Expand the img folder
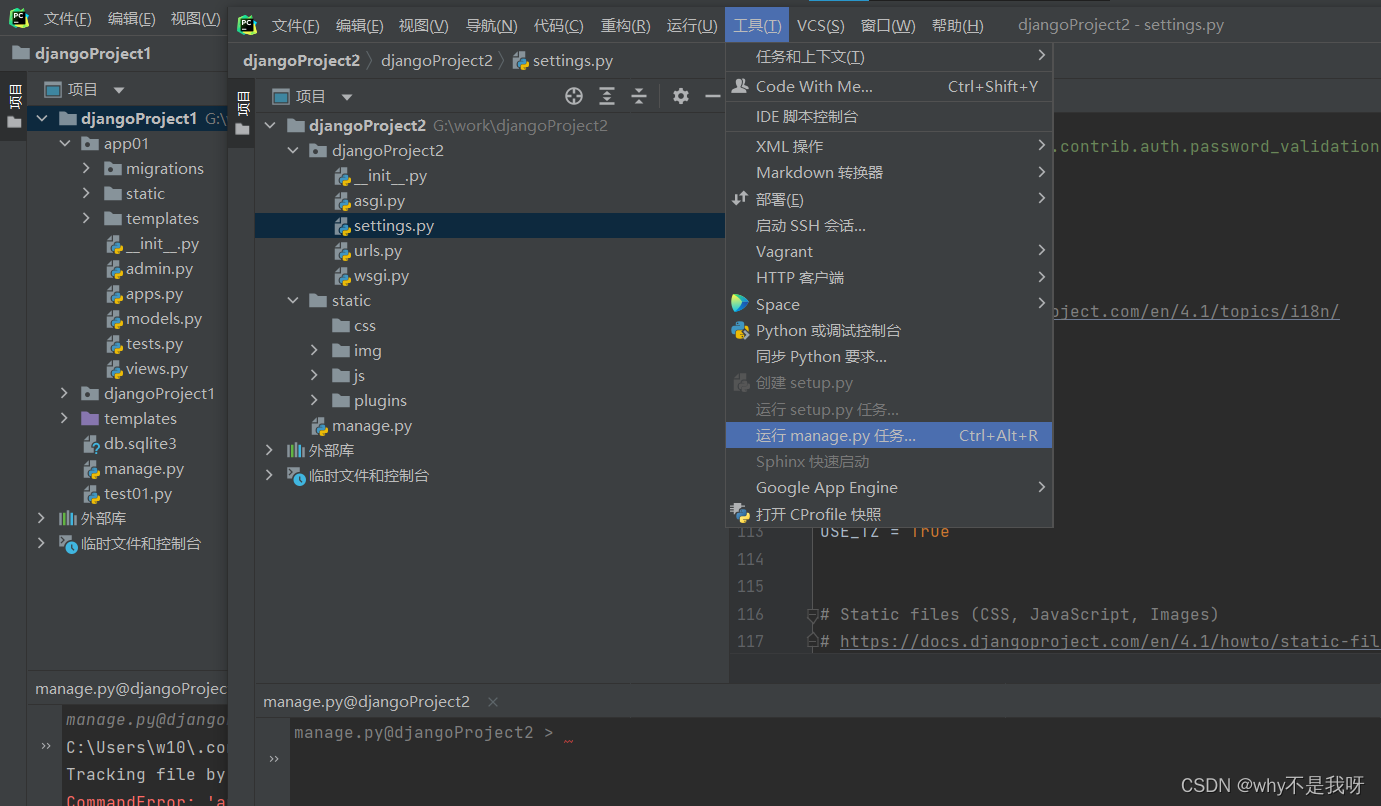The height and width of the screenshot is (806, 1381). pos(314,351)
